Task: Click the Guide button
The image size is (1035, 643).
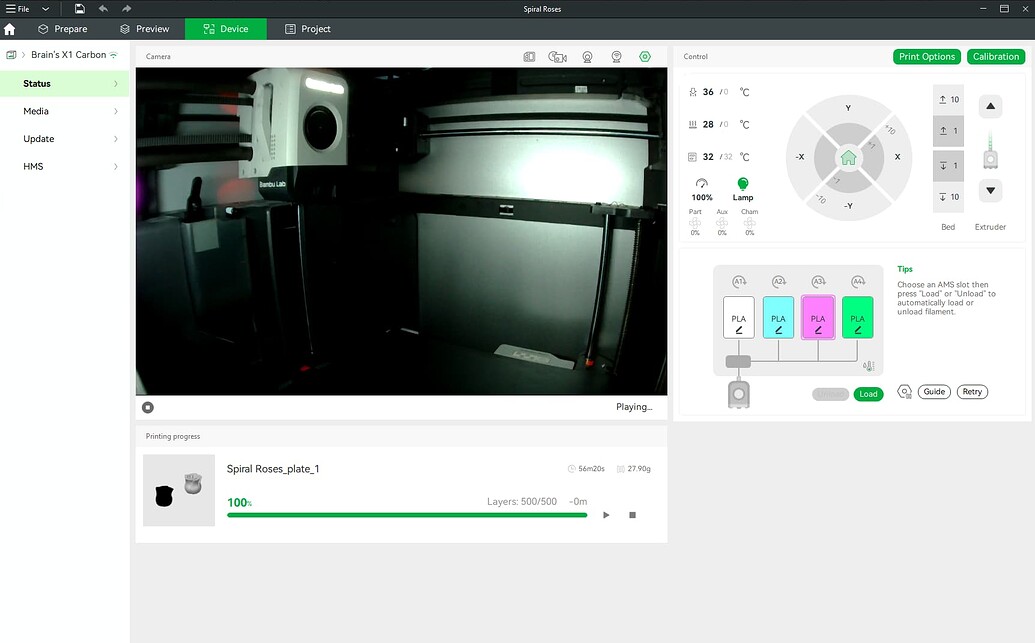Action: click(934, 392)
